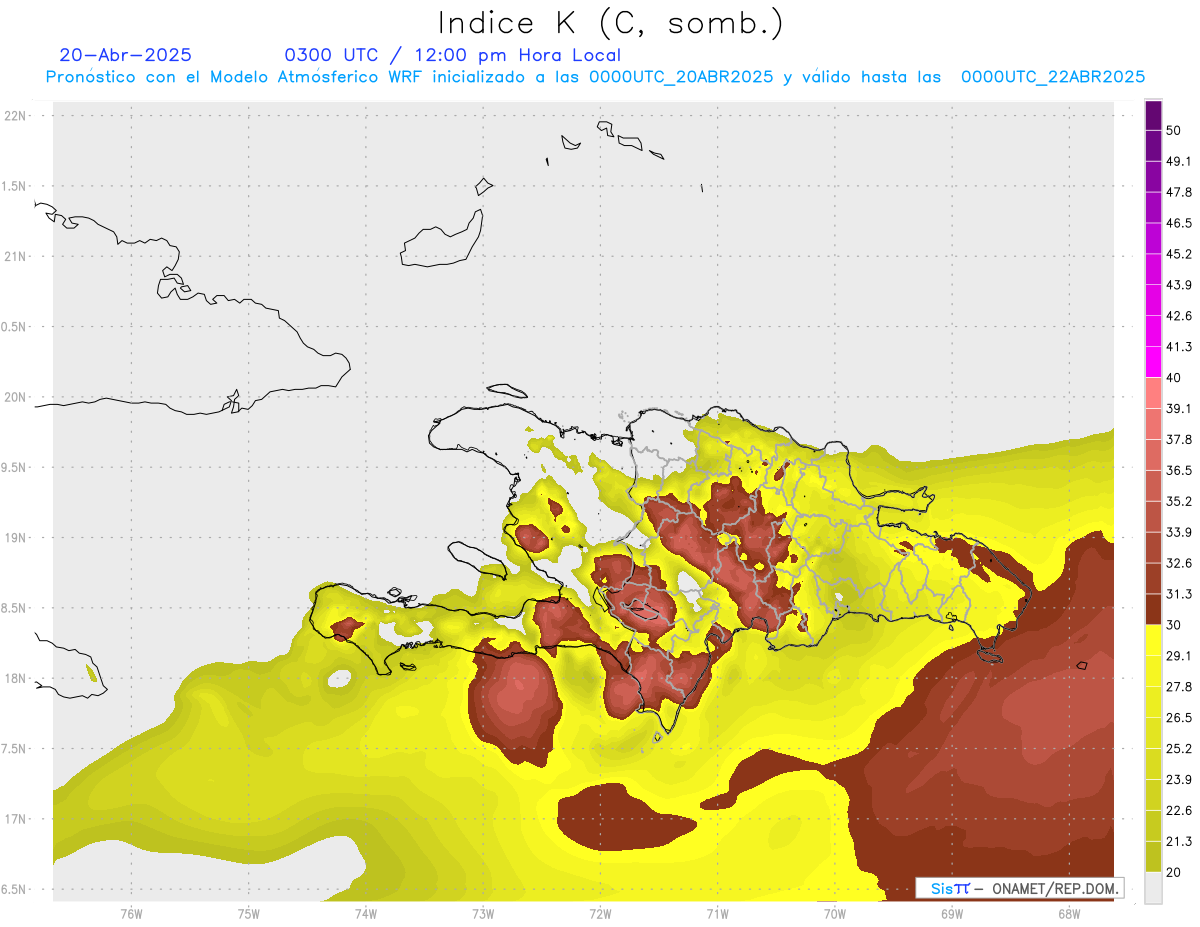The width and height of the screenshot is (1200, 927).
Task: Click the '46.5' color scale label
Action: tap(1179, 223)
